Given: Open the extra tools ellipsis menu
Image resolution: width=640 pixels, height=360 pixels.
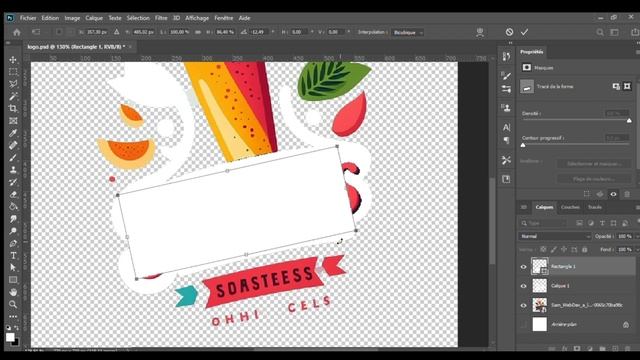Looking at the screenshot, I should (13, 316).
